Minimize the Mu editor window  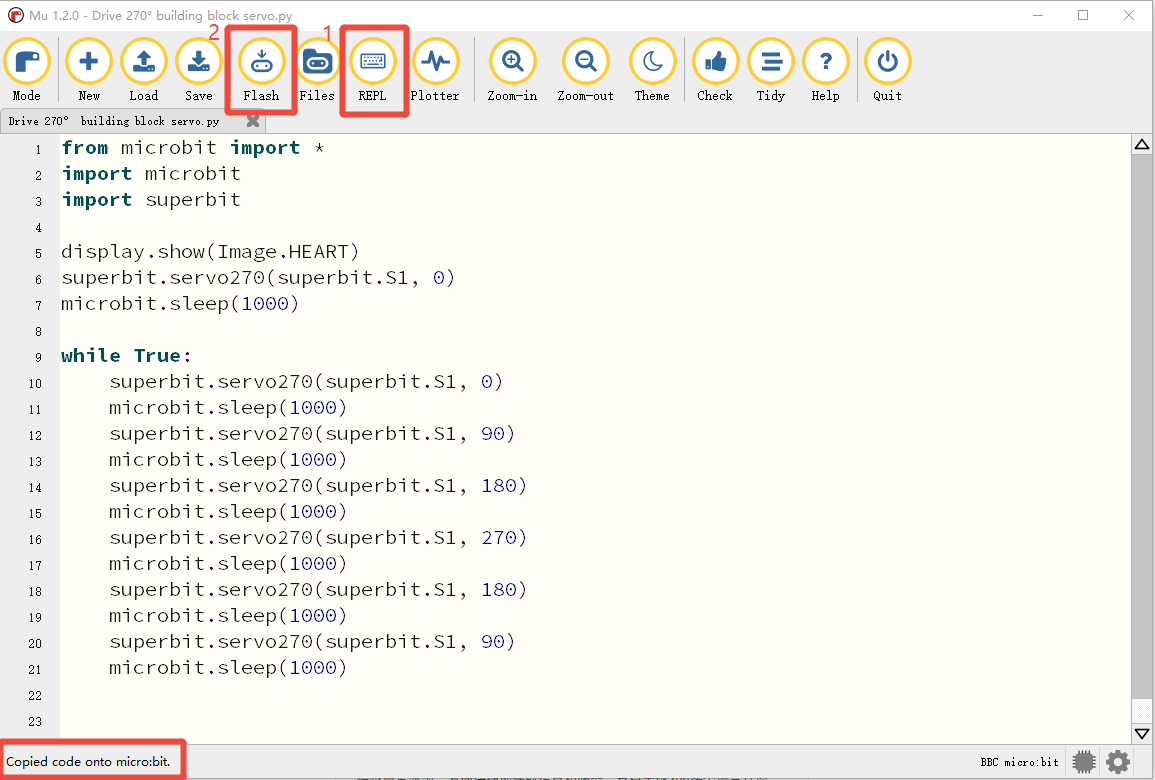1038,15
